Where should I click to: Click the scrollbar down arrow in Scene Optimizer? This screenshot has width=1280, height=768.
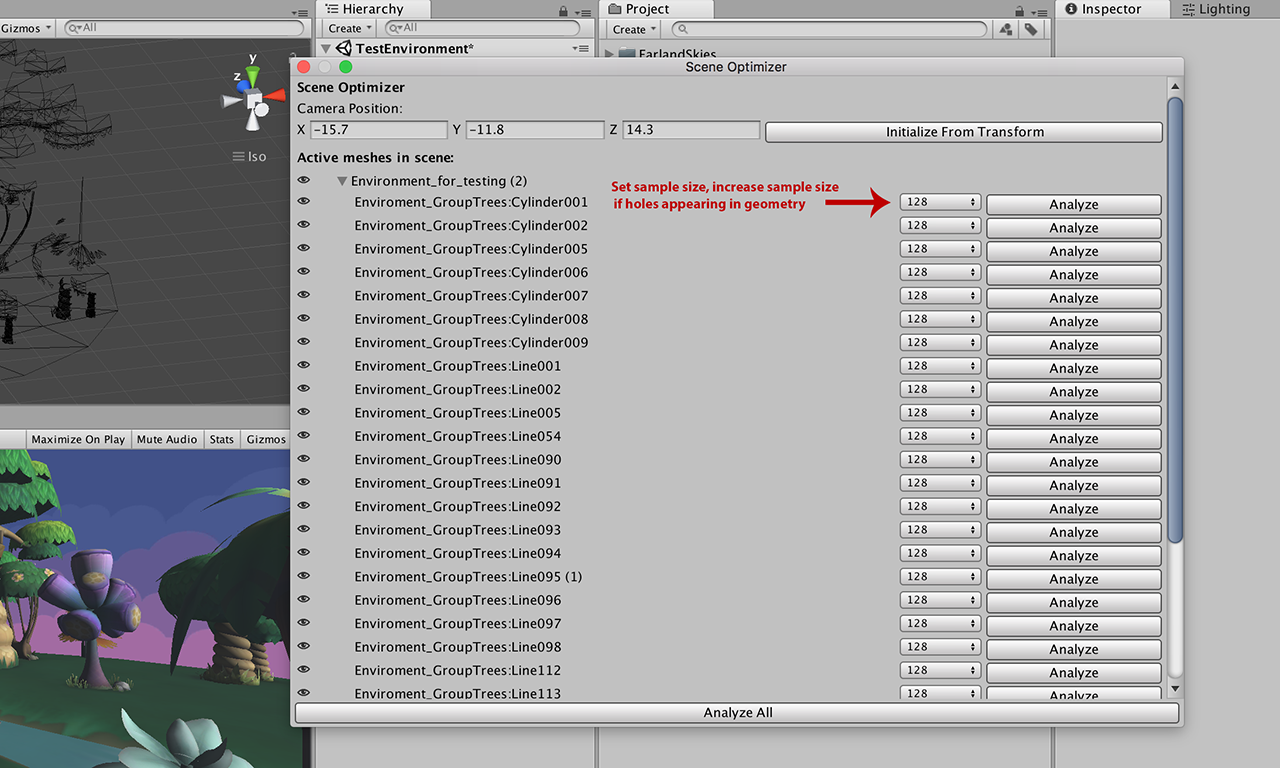tap(1175, 689)
